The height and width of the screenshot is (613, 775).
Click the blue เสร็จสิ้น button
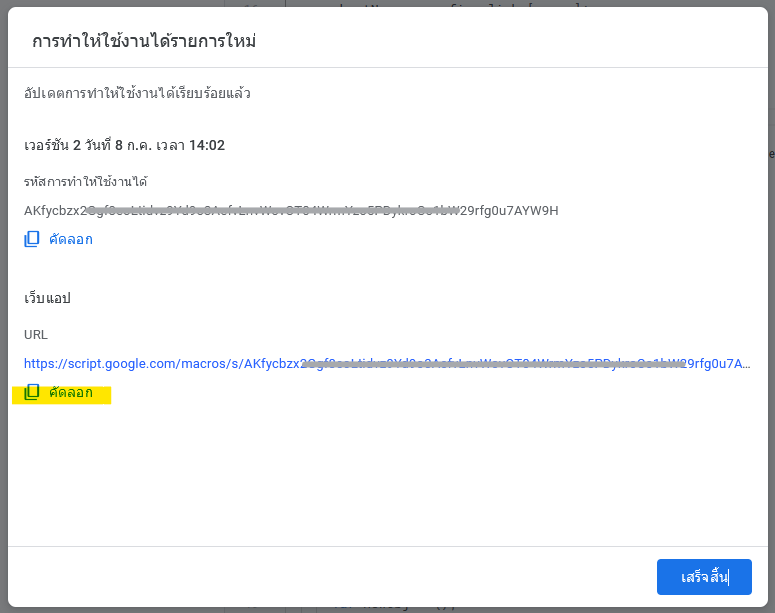pyautogui.click(x=704, y=577)
